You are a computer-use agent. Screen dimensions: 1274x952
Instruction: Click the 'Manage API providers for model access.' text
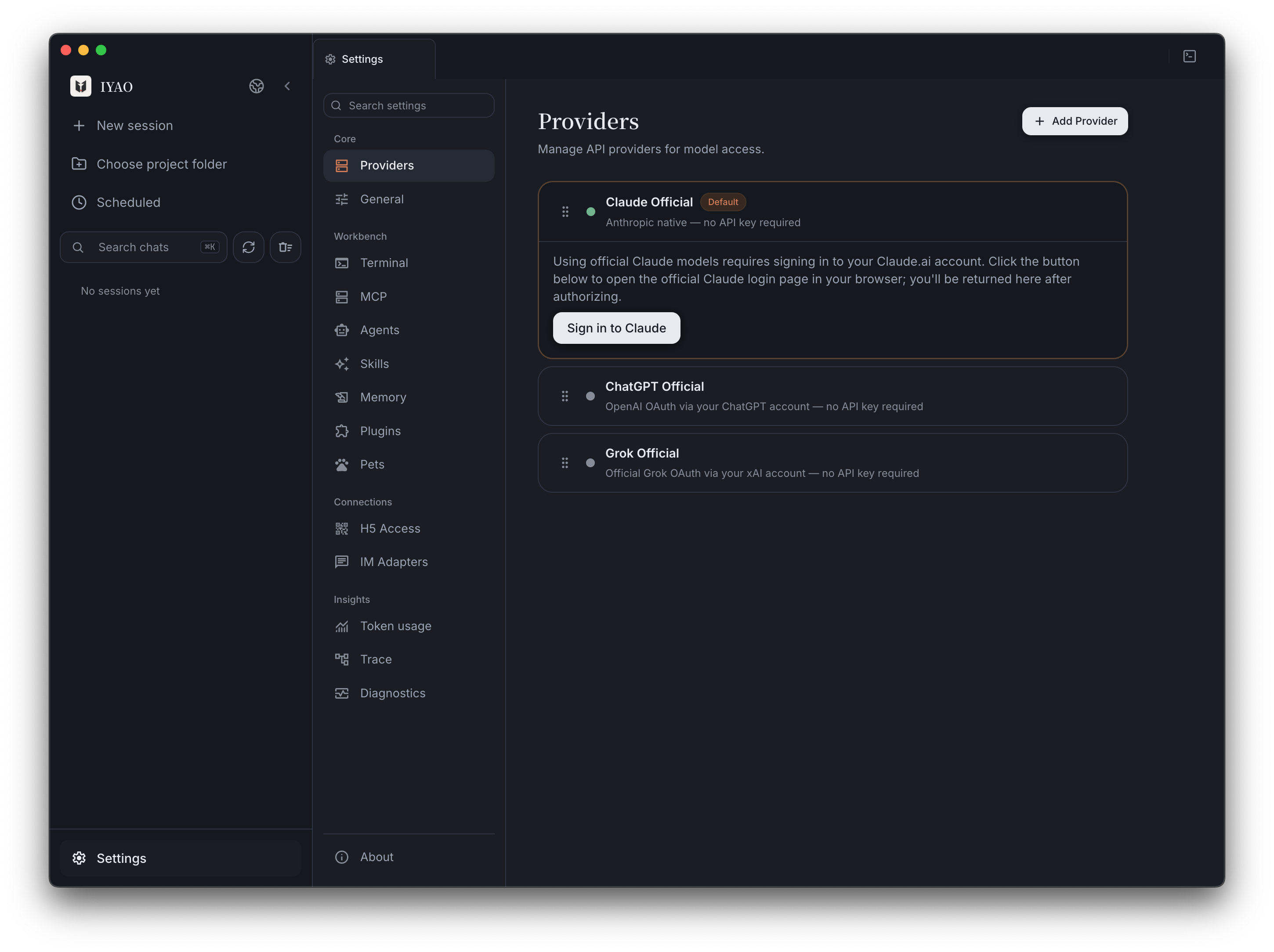[651, 149]
